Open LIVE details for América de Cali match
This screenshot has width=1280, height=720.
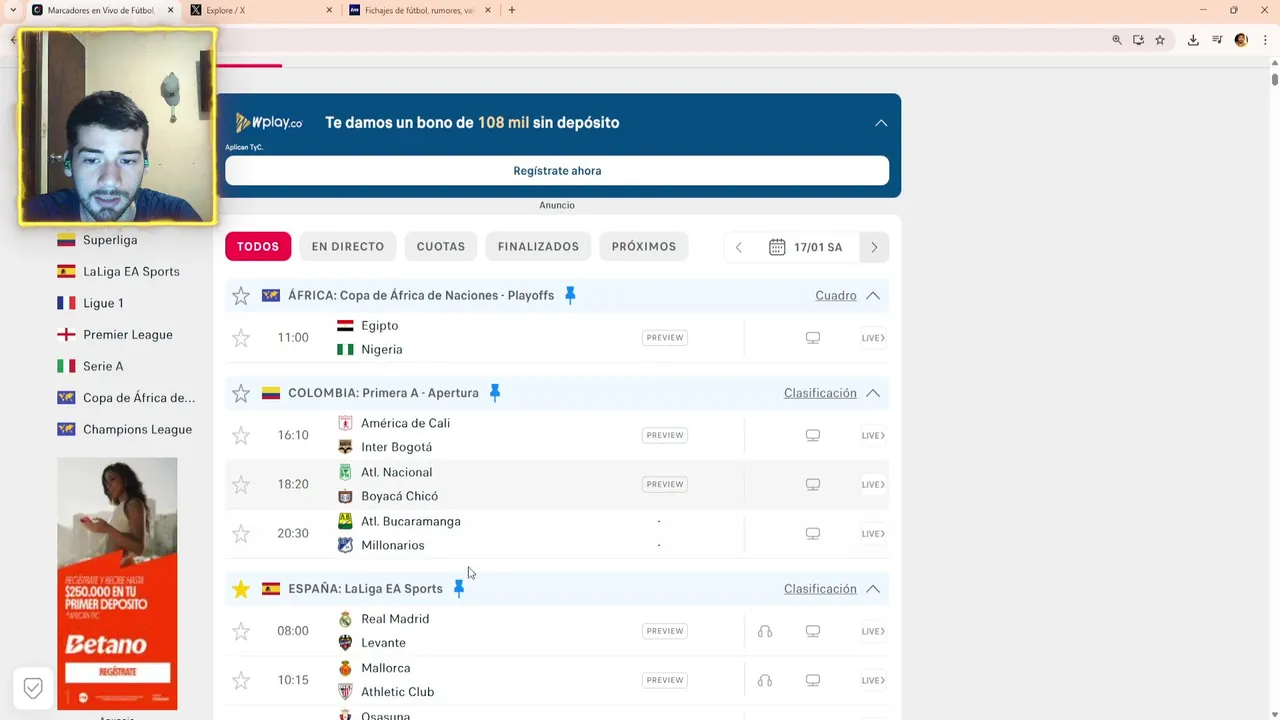click(x=873, y=435)
